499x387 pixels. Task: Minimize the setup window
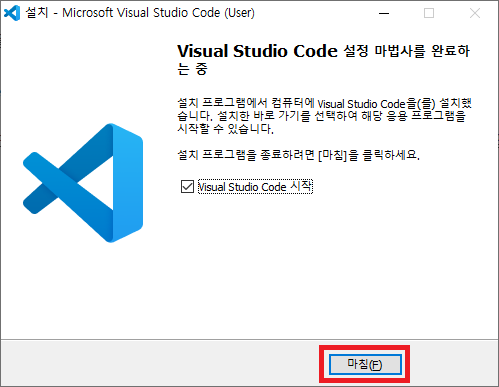[x=384, y=13]
